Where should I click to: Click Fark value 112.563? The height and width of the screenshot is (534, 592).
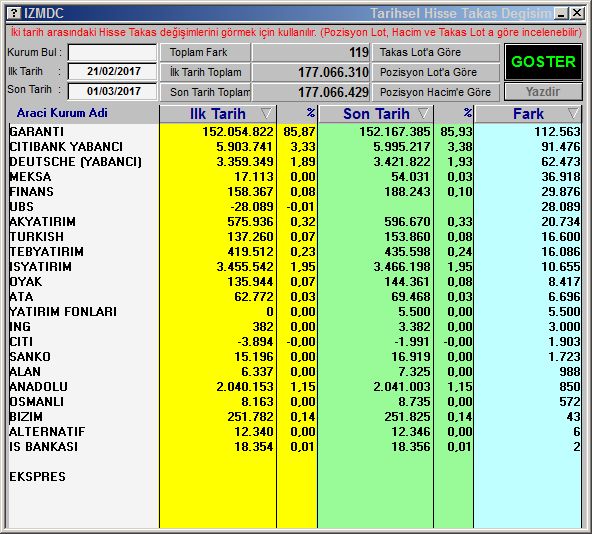pos(557,131)
